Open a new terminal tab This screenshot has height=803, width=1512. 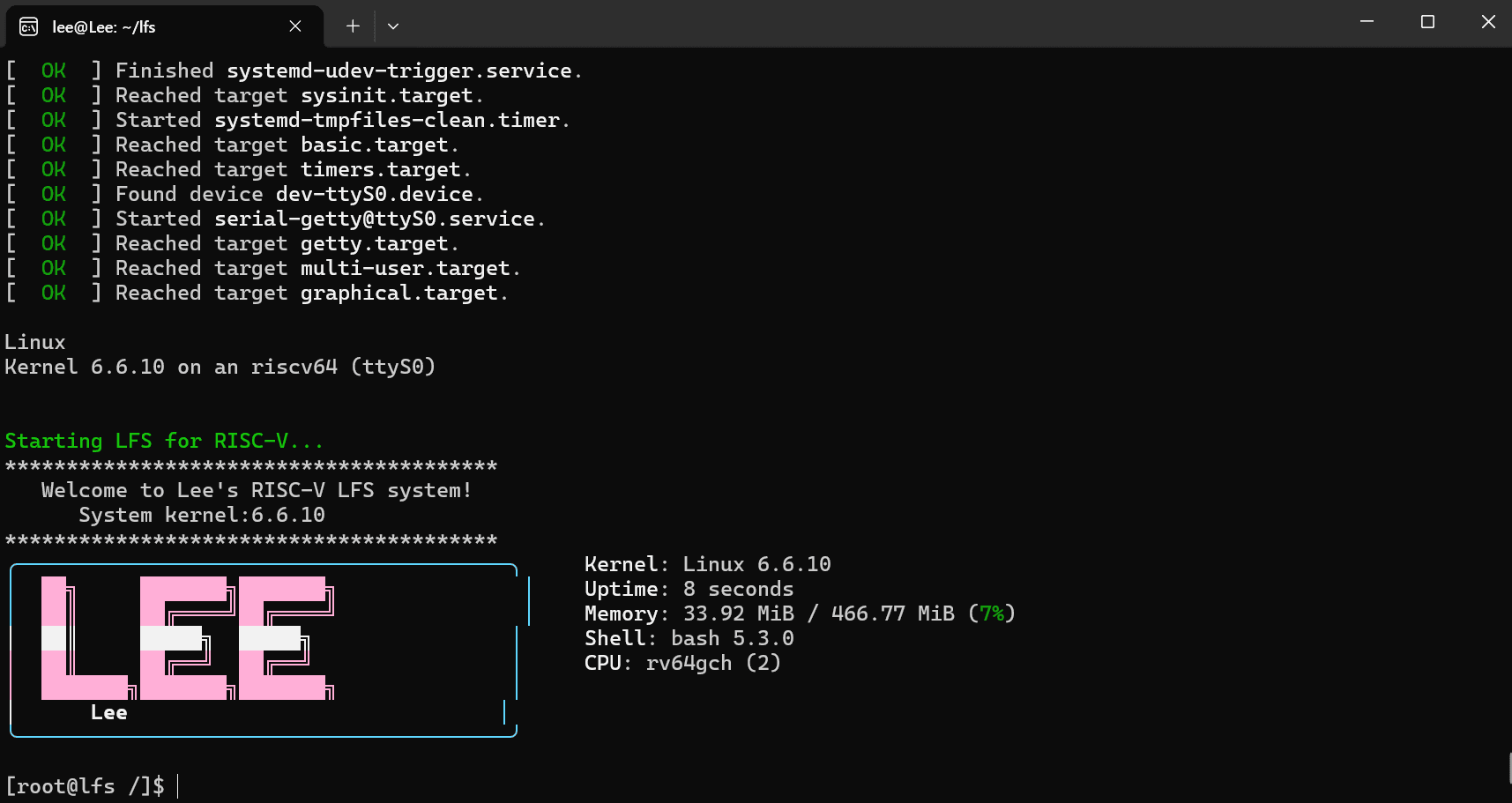(352, 26)
